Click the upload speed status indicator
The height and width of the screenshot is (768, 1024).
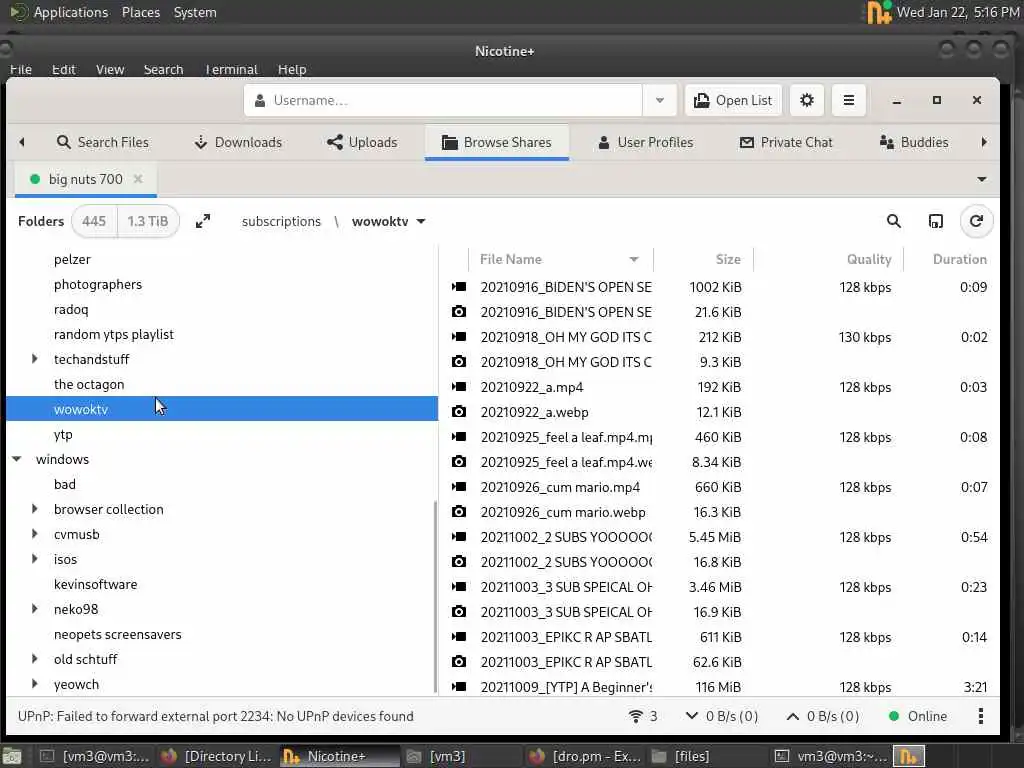pyautogui.click(x=822, y=716)
